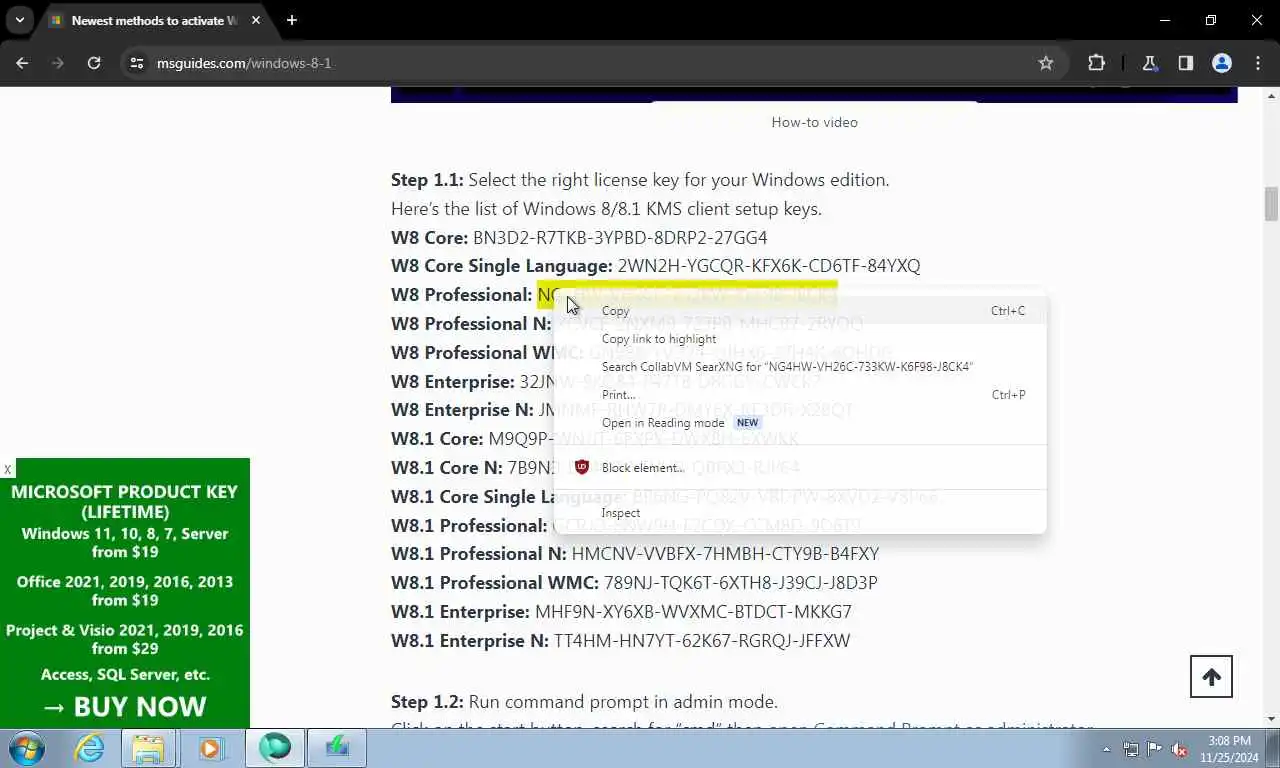1280x768 pixels.
Task: Show hidden system tray icons
Action: click(x=1106, y=748)
